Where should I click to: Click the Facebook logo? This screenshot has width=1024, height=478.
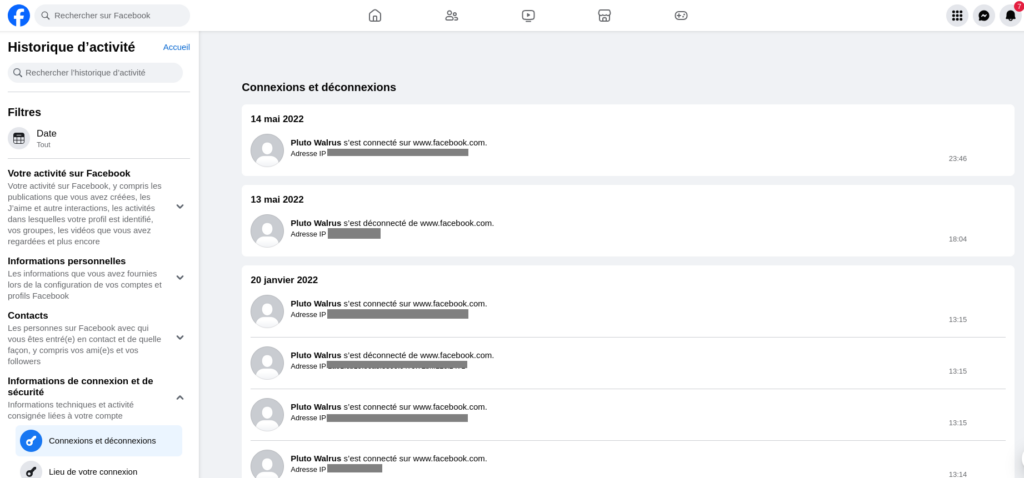[19, 15]
